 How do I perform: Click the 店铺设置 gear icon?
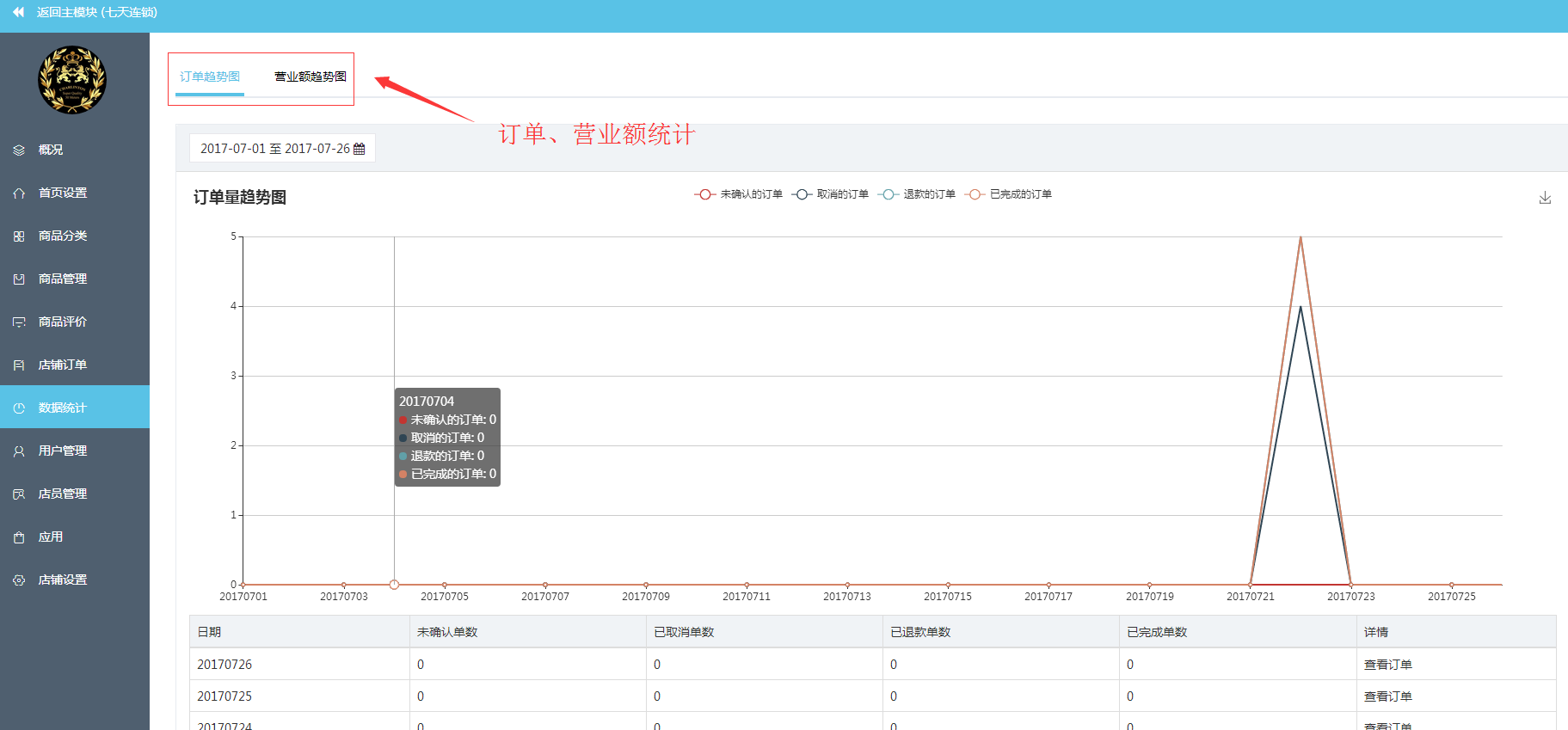[x=19, y=580]
